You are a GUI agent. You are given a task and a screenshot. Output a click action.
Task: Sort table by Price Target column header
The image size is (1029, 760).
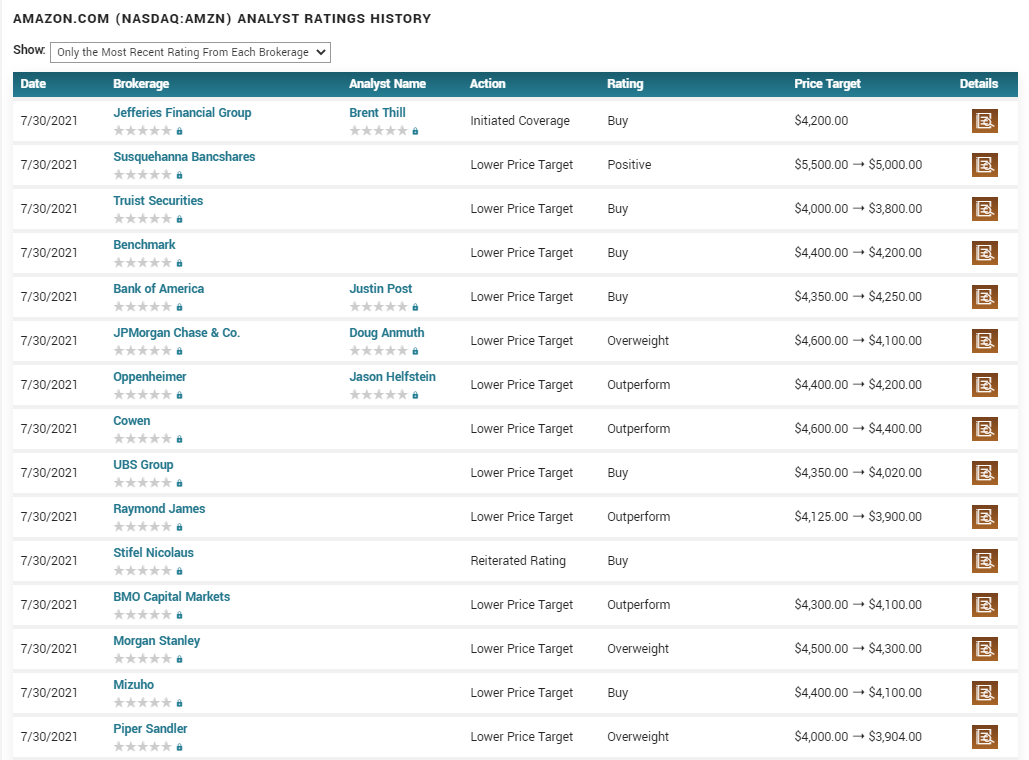[x=828, y=83]
